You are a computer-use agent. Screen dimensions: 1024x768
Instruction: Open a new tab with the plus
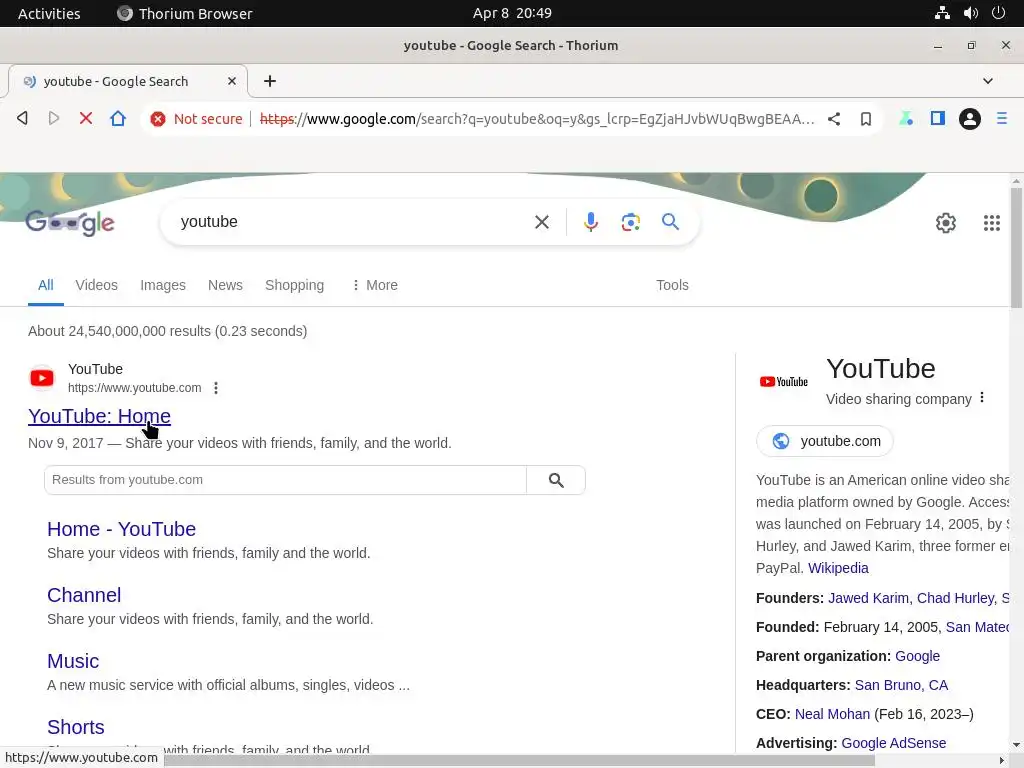[x=270, y=81]
